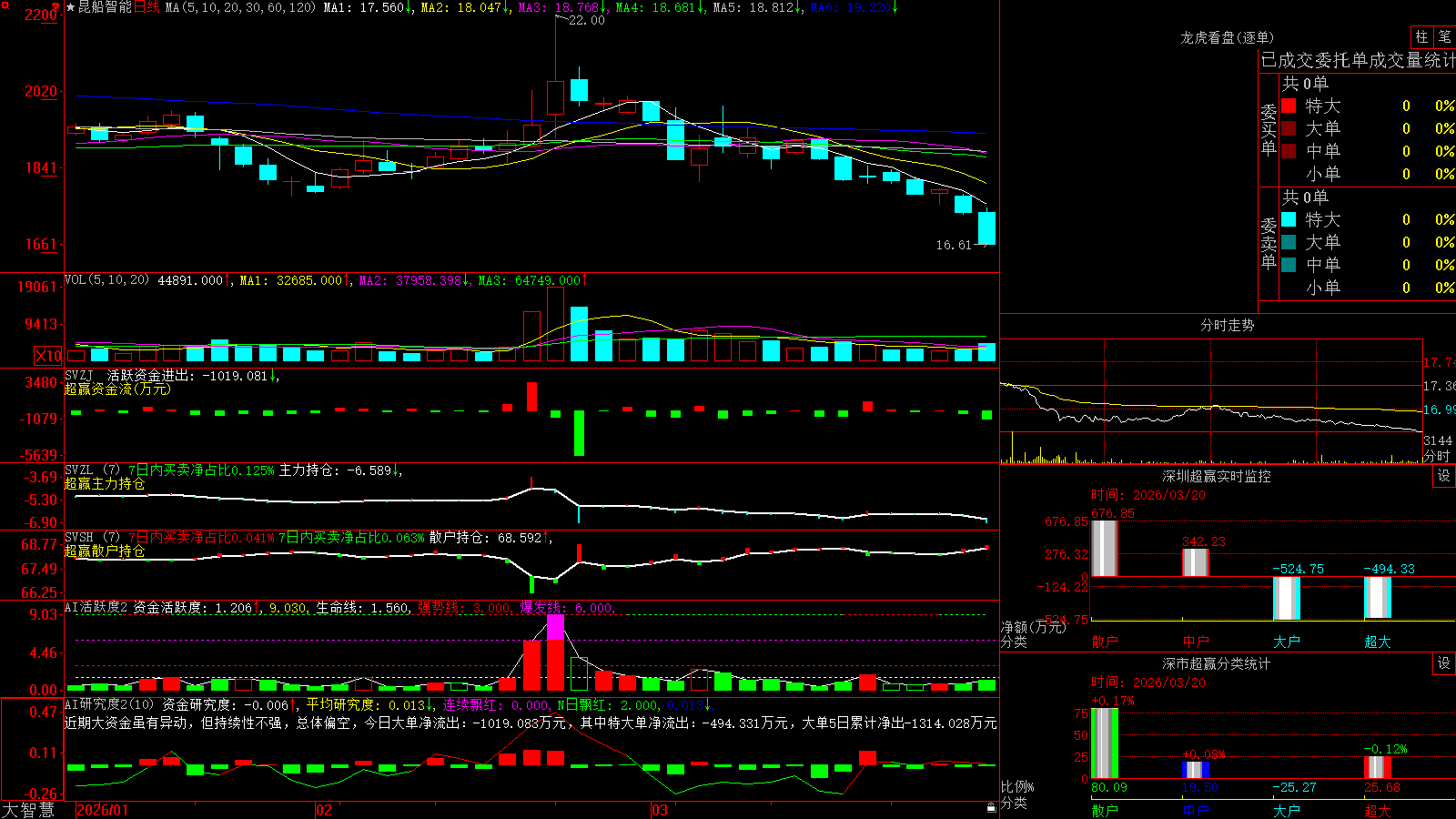
Task: Click the 活跃资金进出: -1019.081 value
Action: [x=193, y=375]
